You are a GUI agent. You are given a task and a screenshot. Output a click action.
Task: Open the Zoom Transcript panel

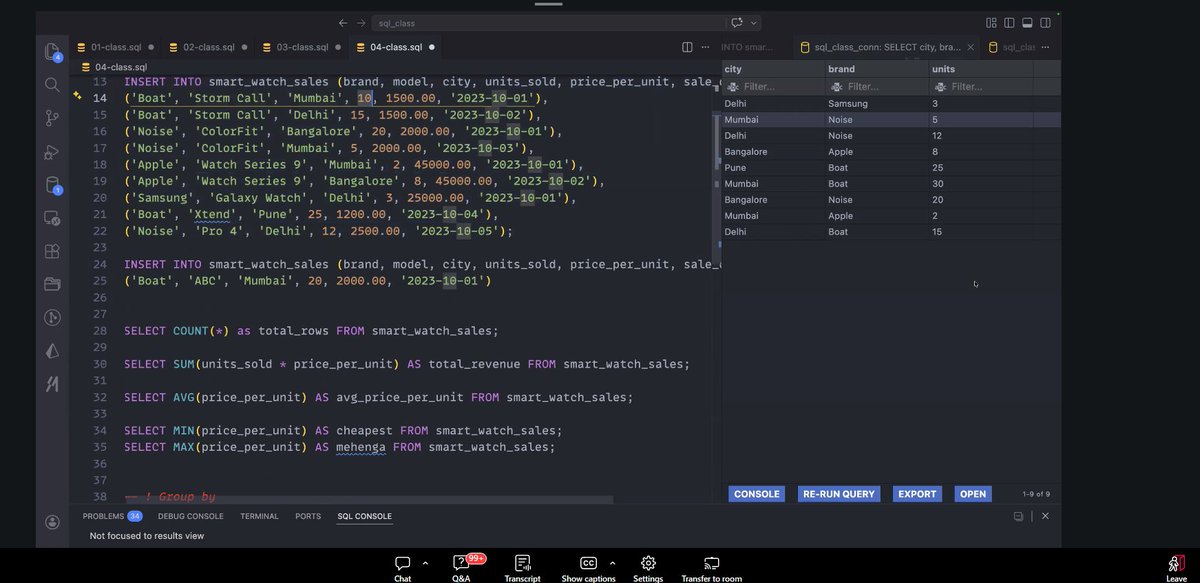pyautogui.click(x=522, y=567)
